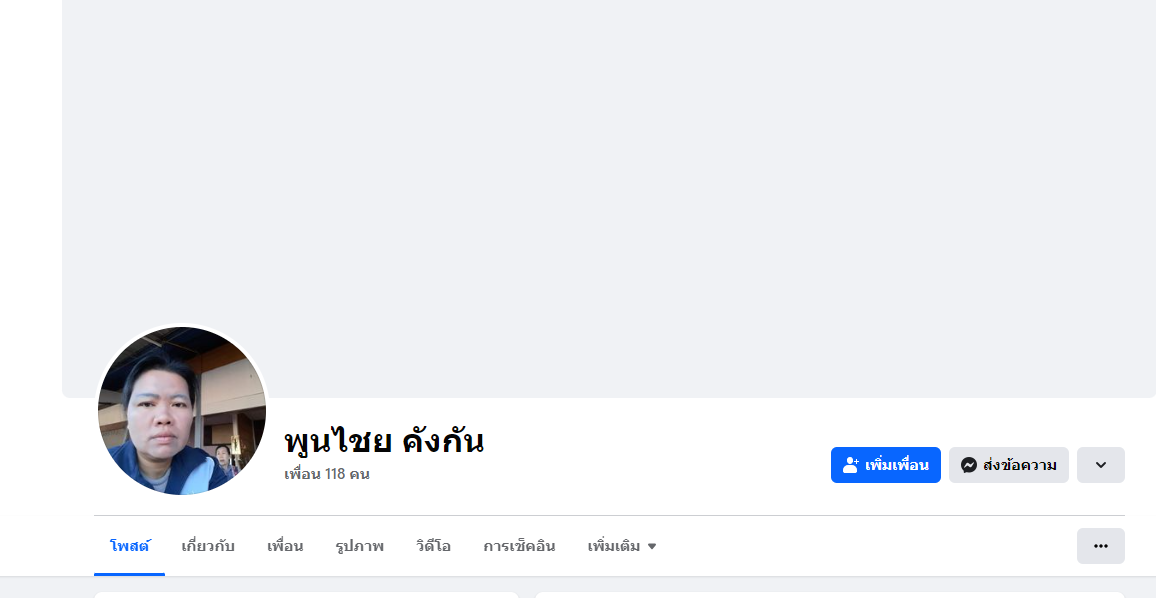Open the circular profile picture

pos(182,411)
